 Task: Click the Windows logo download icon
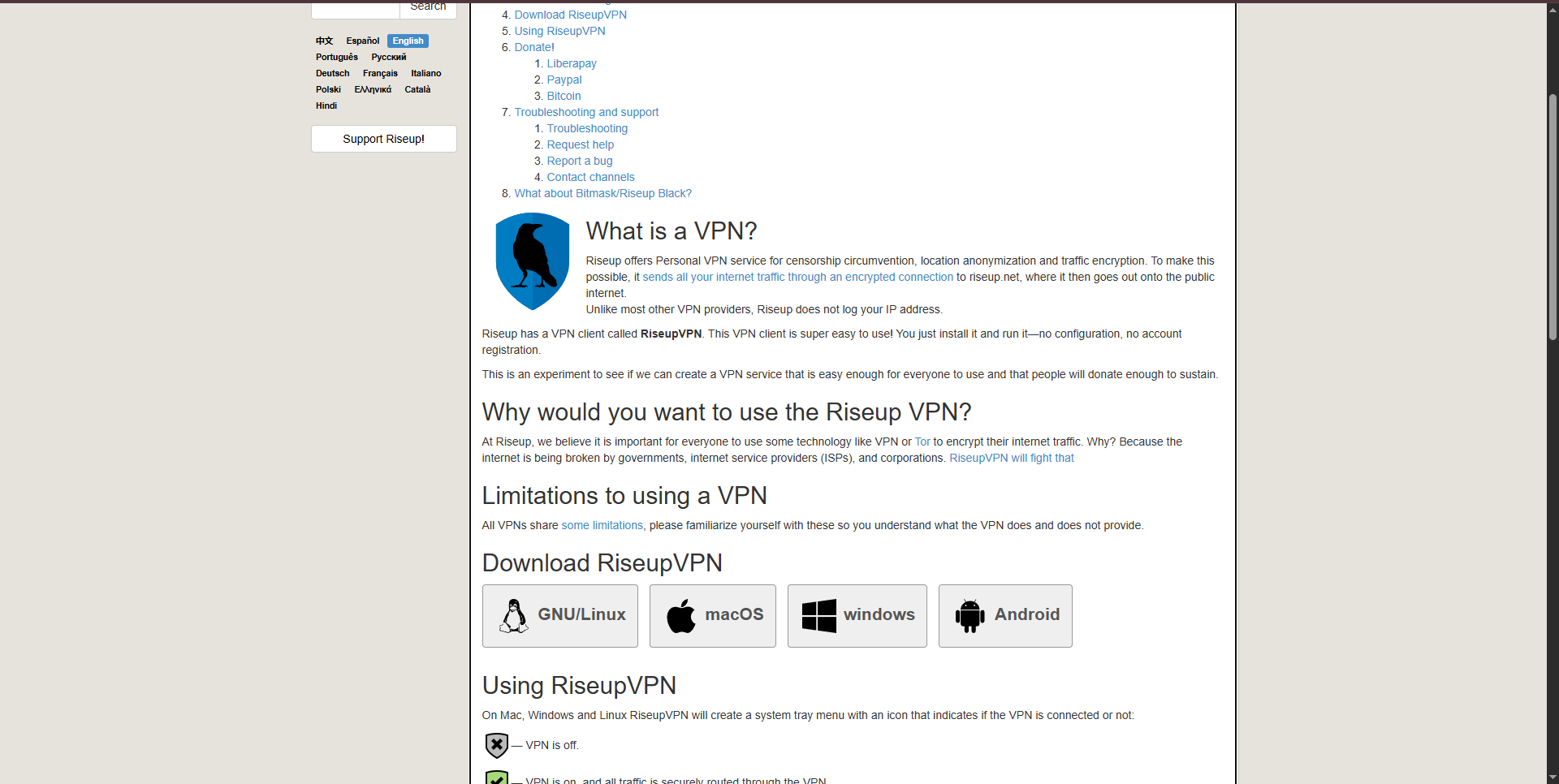coord(818,616)
